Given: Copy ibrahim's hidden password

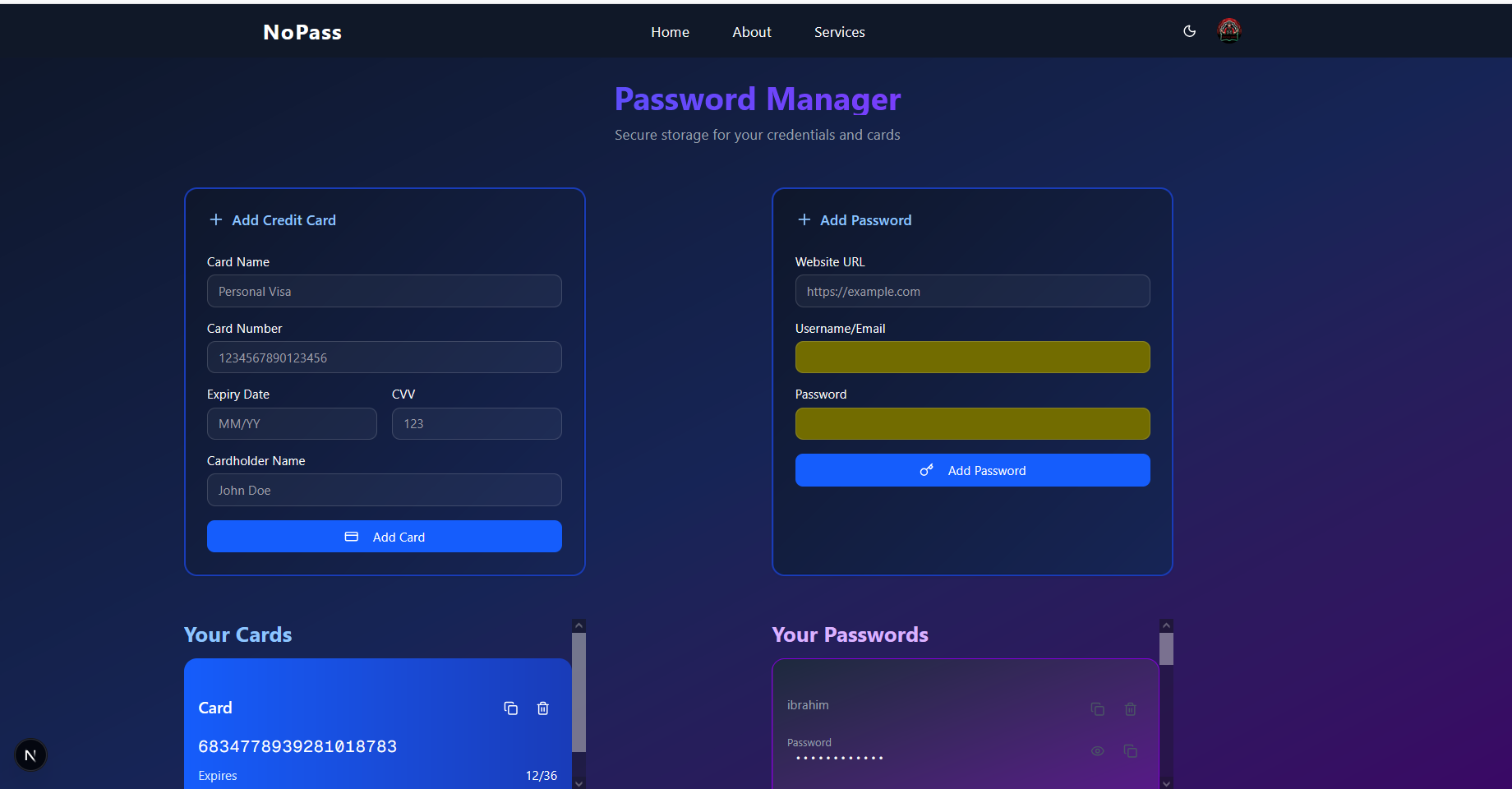Looking at the screenshot, I should coord(1131,751).
